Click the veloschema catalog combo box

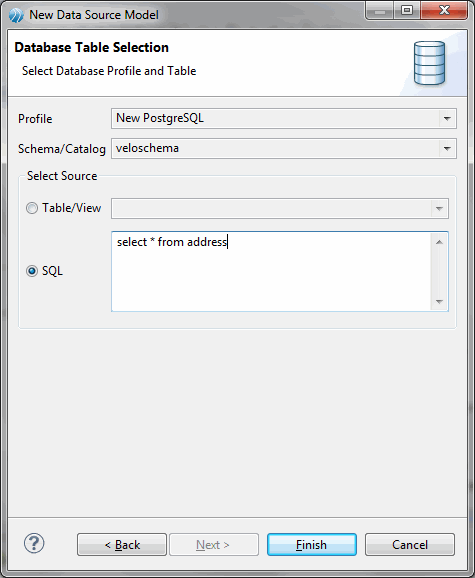[284, 149]
